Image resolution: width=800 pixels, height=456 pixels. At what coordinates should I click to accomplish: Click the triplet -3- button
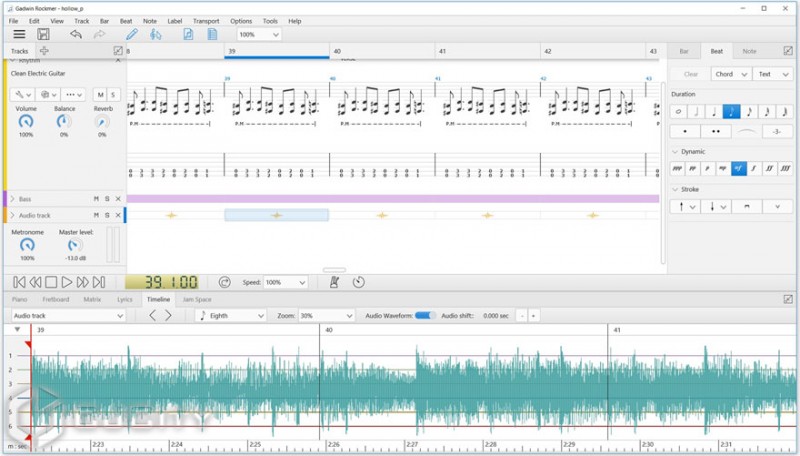[x=775, y=131]
